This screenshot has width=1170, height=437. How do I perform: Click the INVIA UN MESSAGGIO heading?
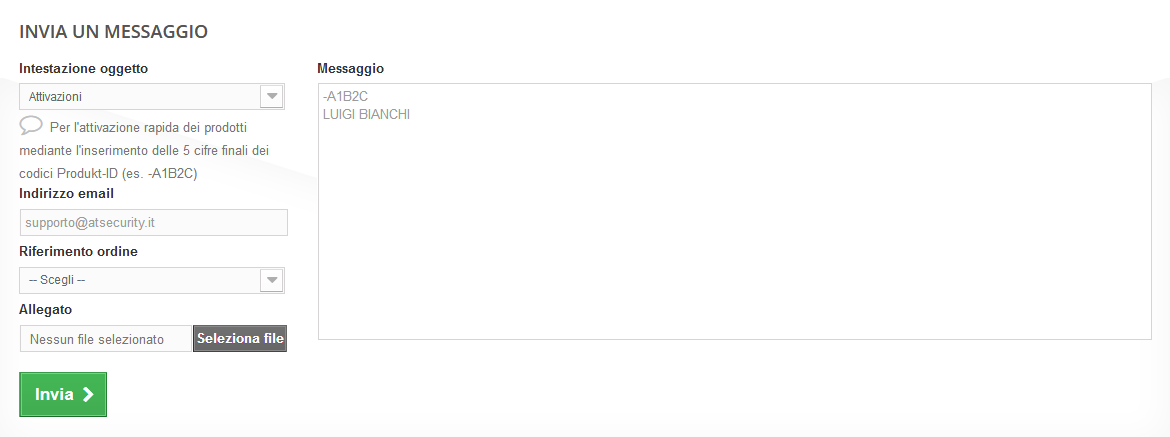coord(113,31)
